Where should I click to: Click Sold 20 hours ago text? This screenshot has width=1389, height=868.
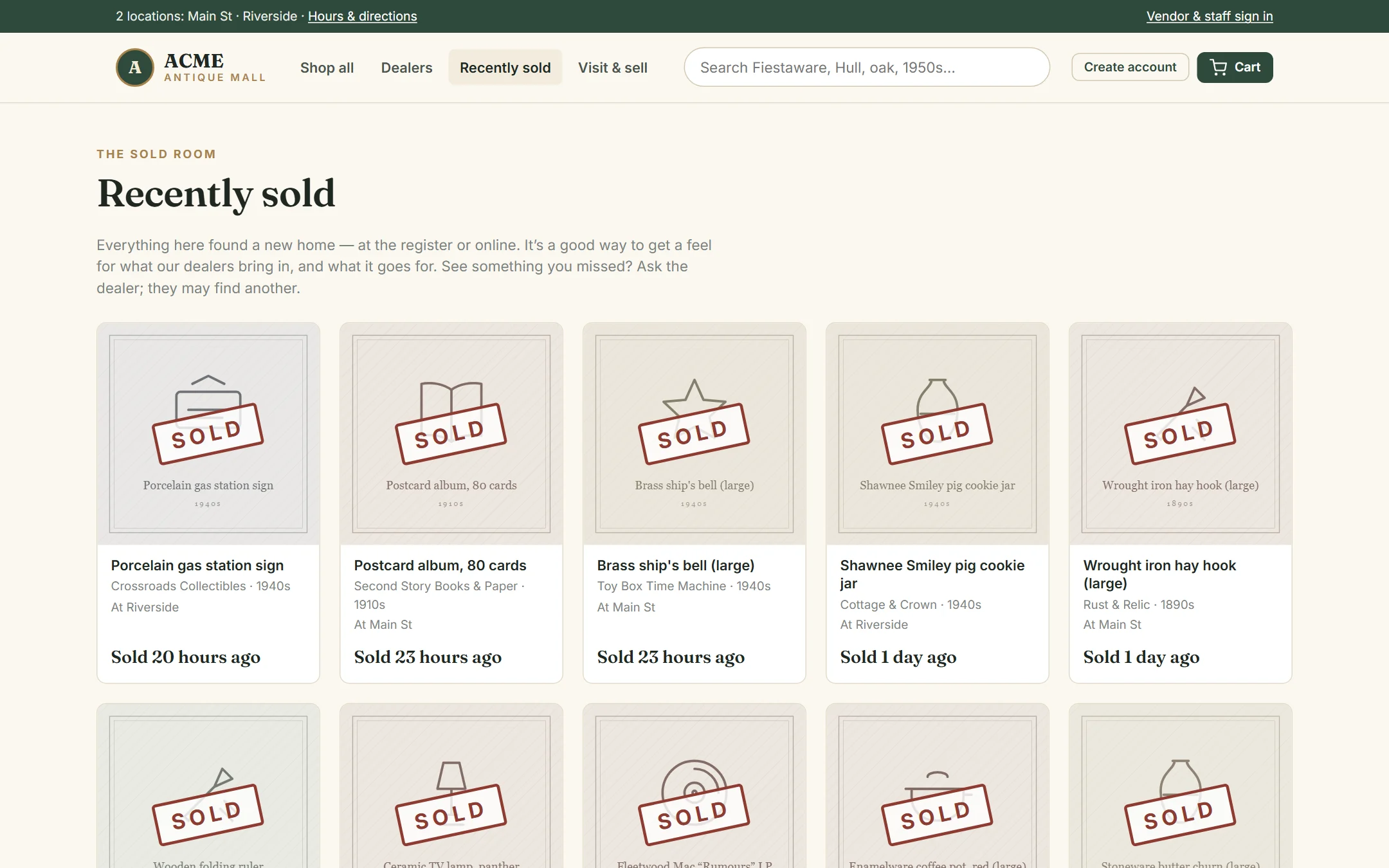click(186, 657)
